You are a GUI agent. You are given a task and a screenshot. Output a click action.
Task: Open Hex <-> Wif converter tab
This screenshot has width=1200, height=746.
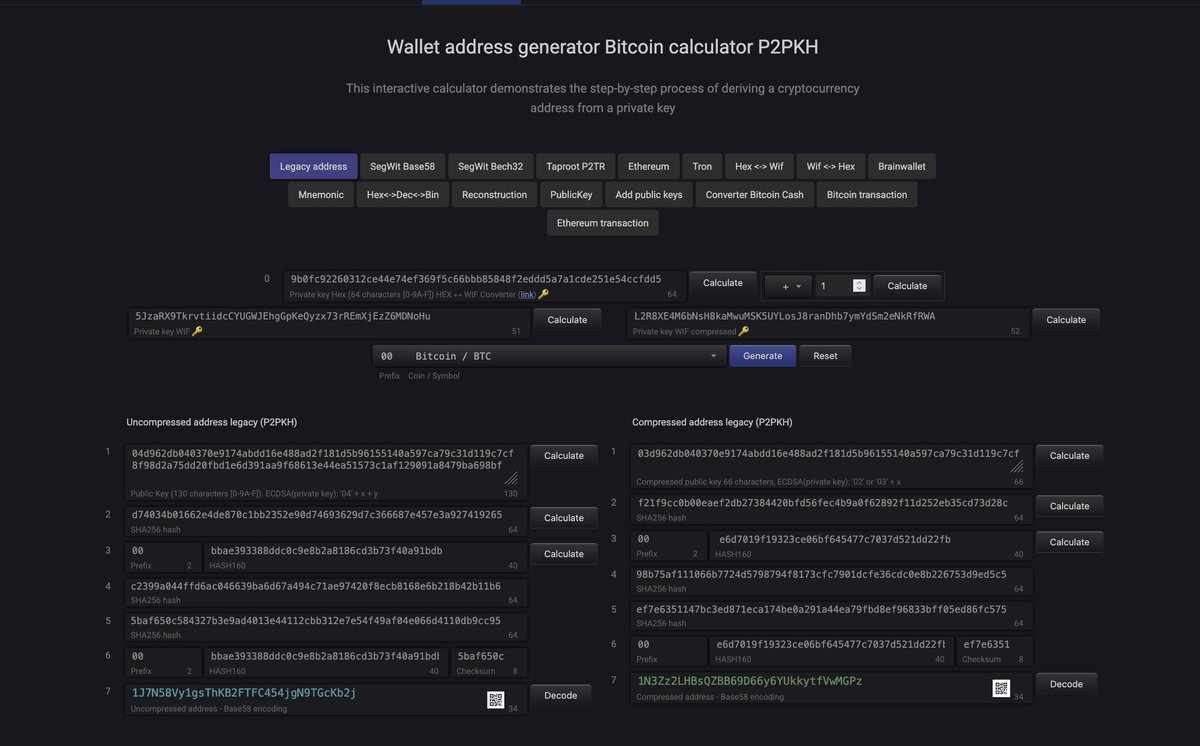tap(759, 167)
